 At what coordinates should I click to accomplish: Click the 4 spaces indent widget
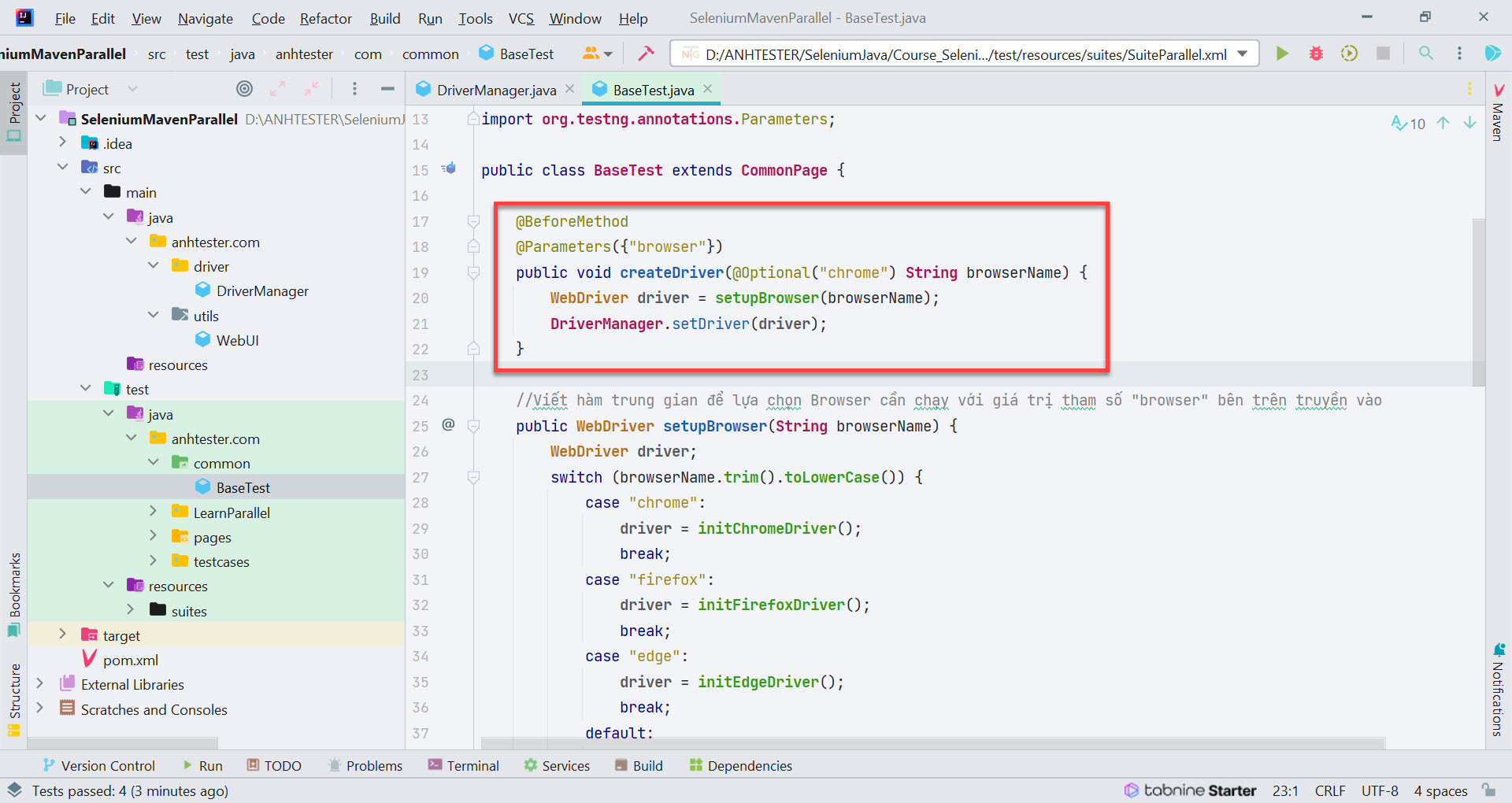tap(1440, 790)
